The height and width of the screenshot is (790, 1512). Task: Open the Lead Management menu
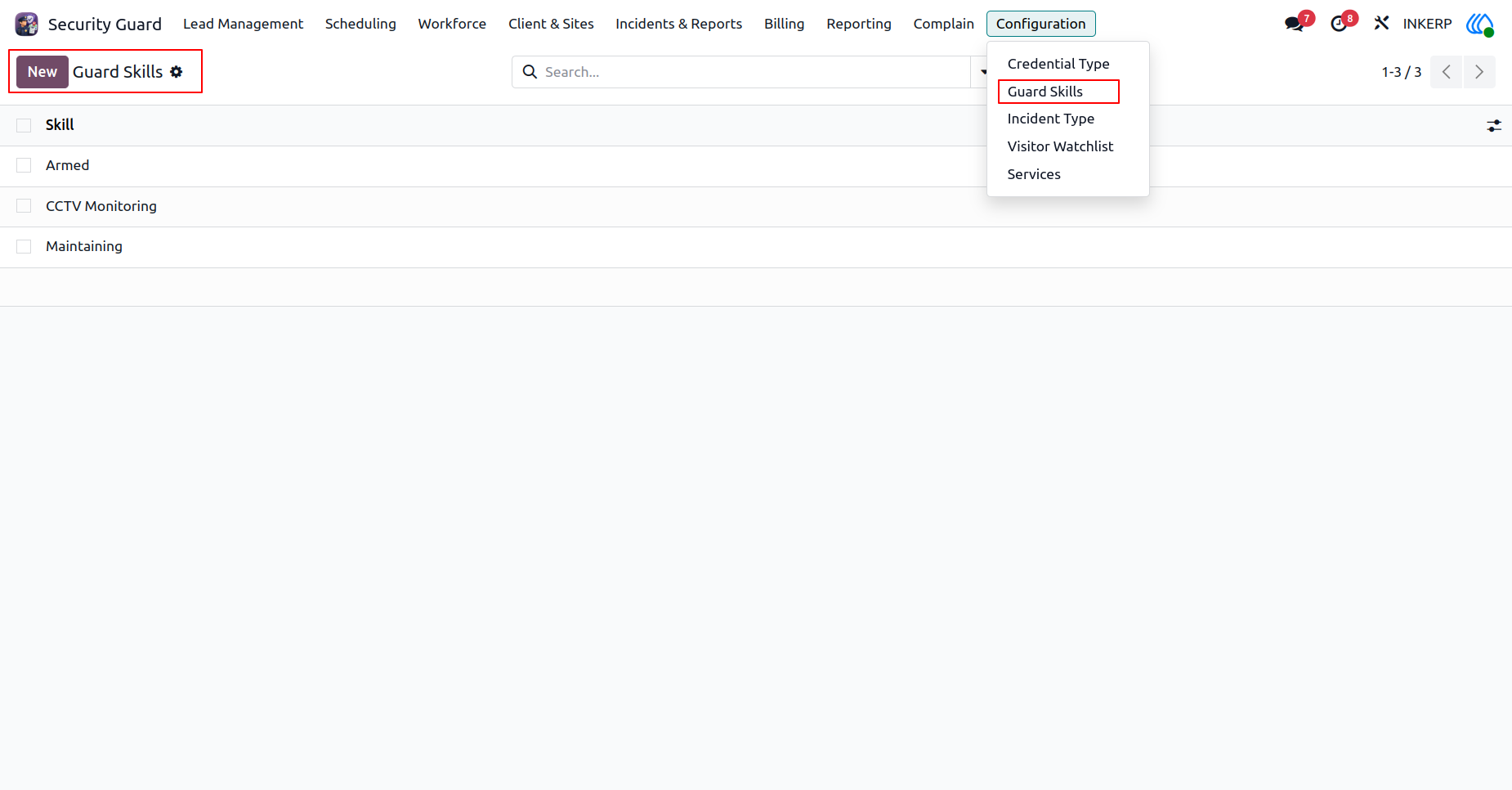243,24
